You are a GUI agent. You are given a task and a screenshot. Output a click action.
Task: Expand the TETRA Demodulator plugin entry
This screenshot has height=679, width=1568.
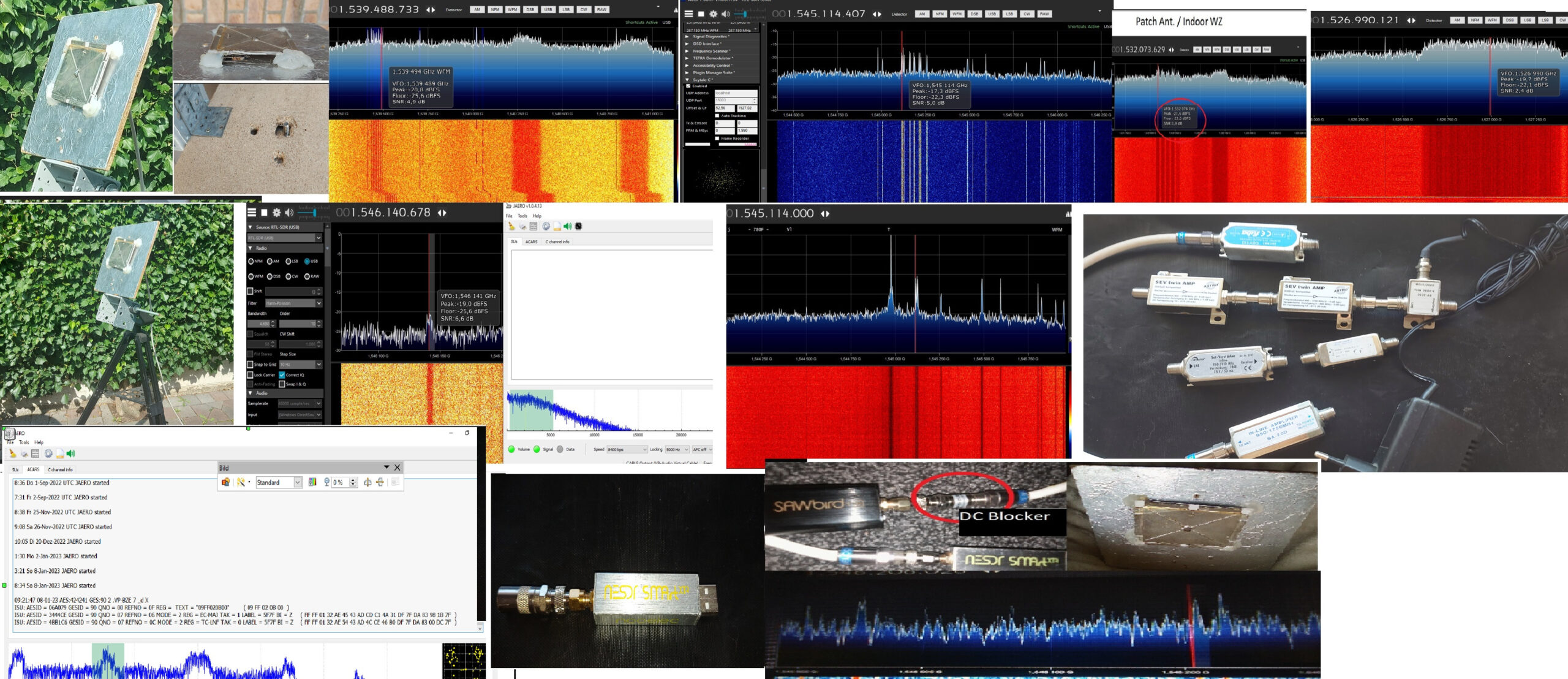point(687,58)
